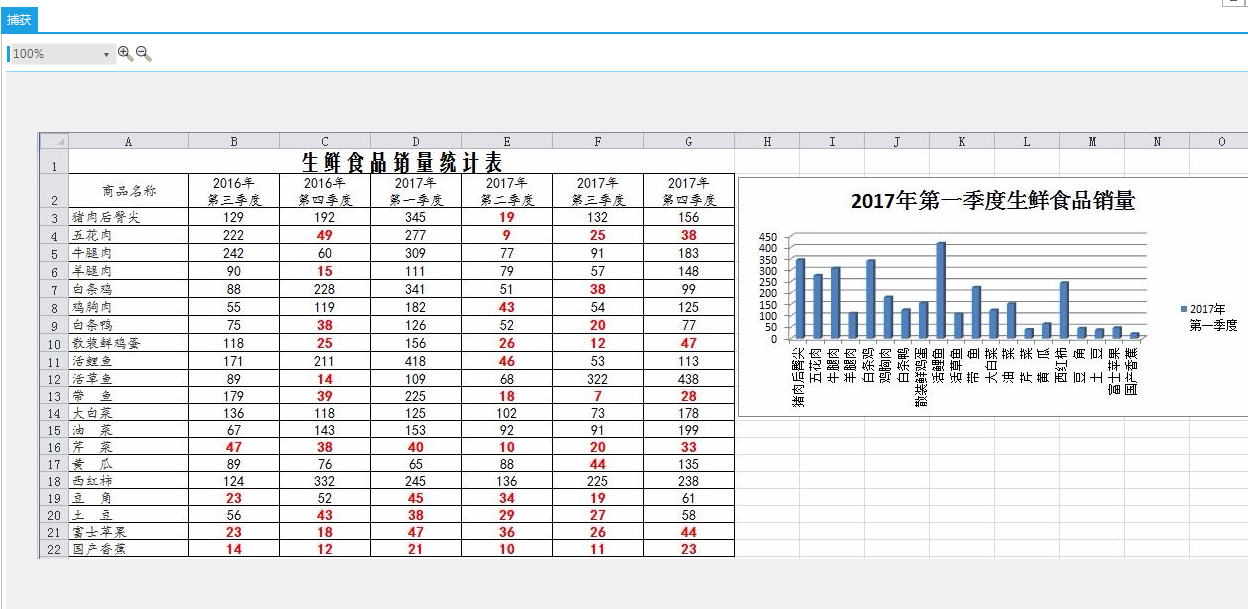Select the 国产香蕉 cell in the table

tap(128, 549)
